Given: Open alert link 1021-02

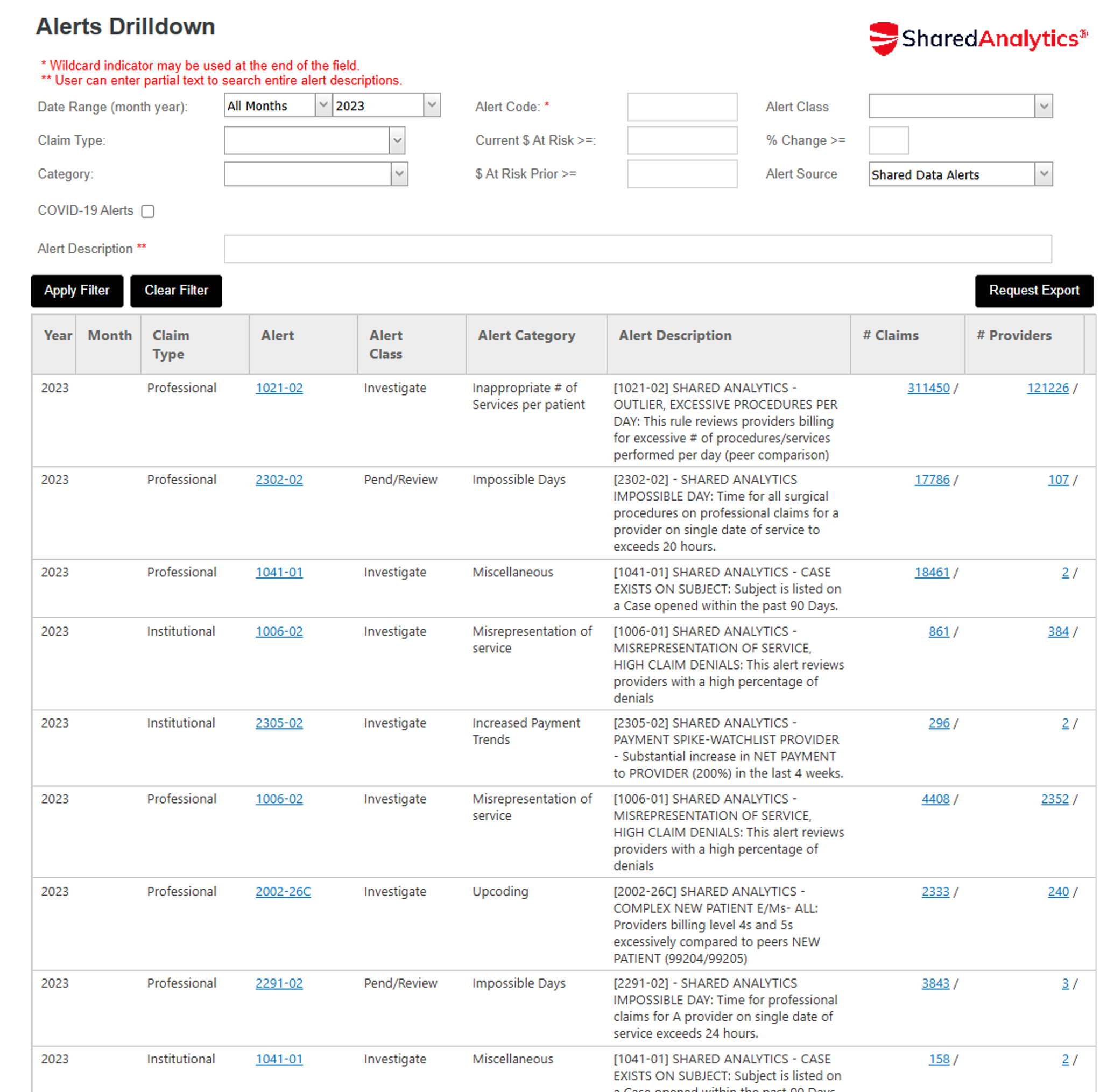Looking at the screenshot, I should [279, 388].
